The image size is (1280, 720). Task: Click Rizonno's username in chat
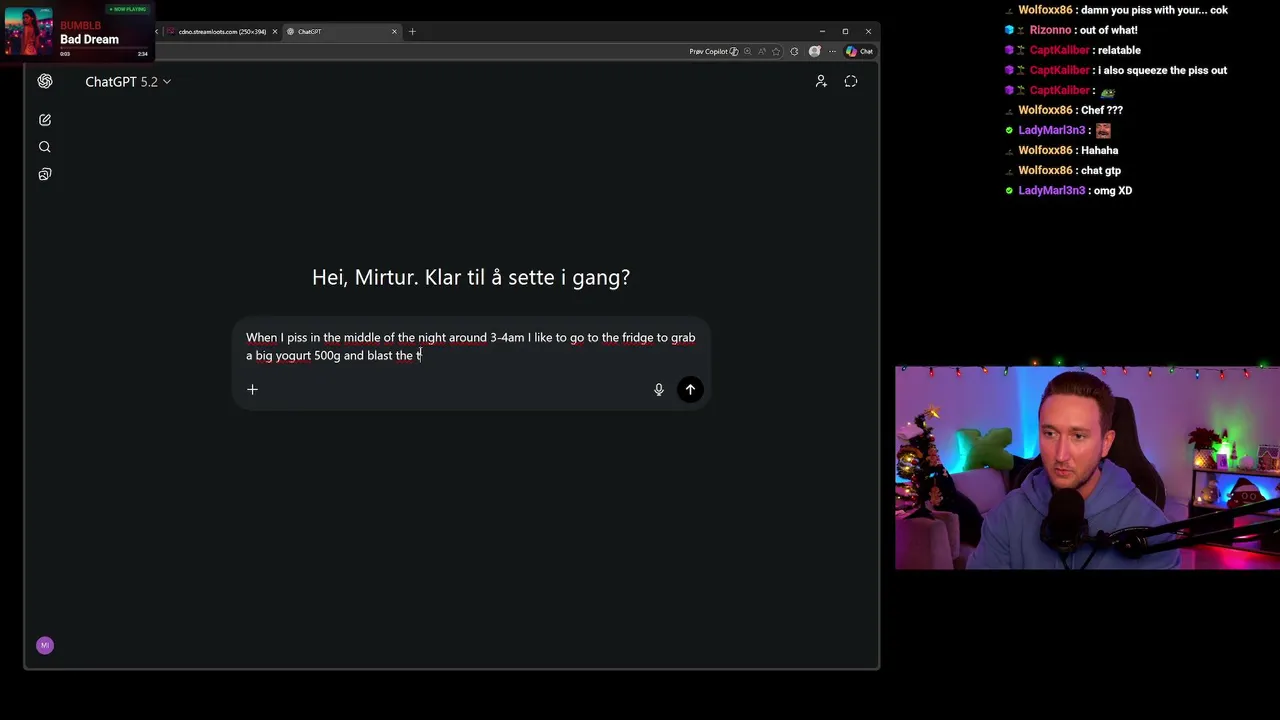pos(1050,30)
